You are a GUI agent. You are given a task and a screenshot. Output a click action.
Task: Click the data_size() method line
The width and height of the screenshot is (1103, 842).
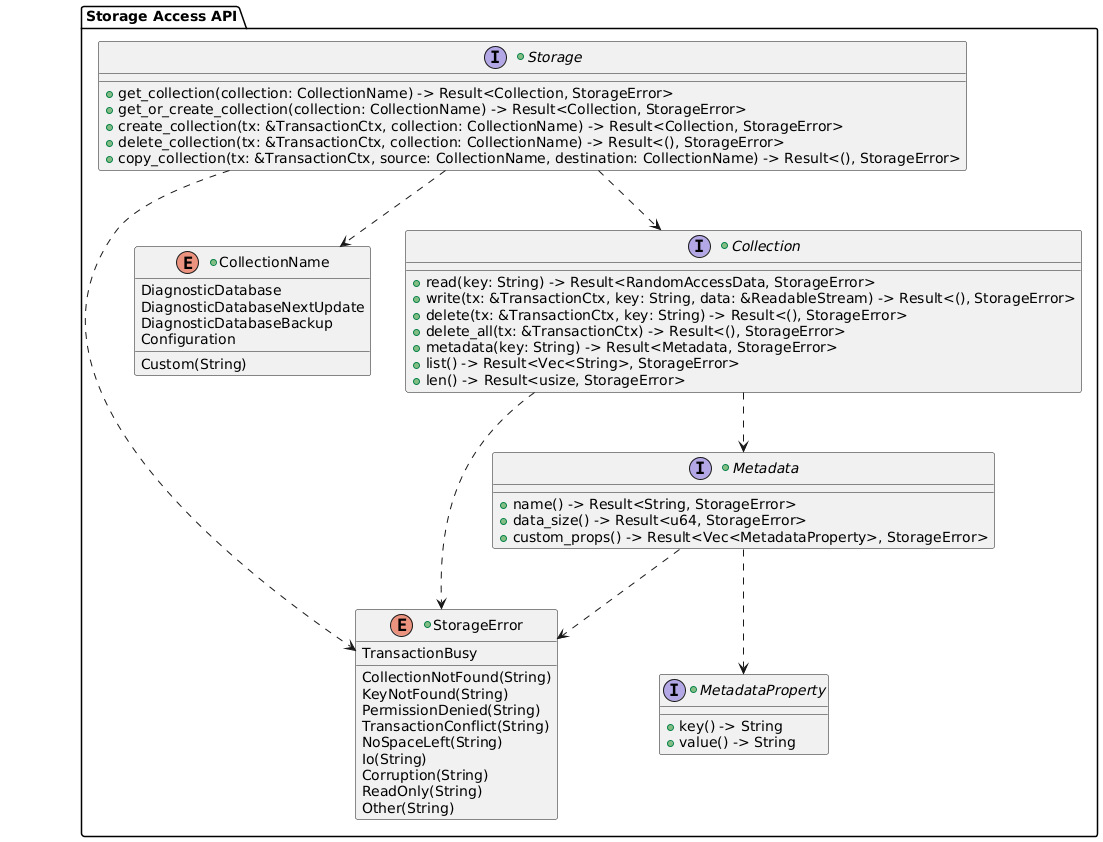(x=659, y=521)
